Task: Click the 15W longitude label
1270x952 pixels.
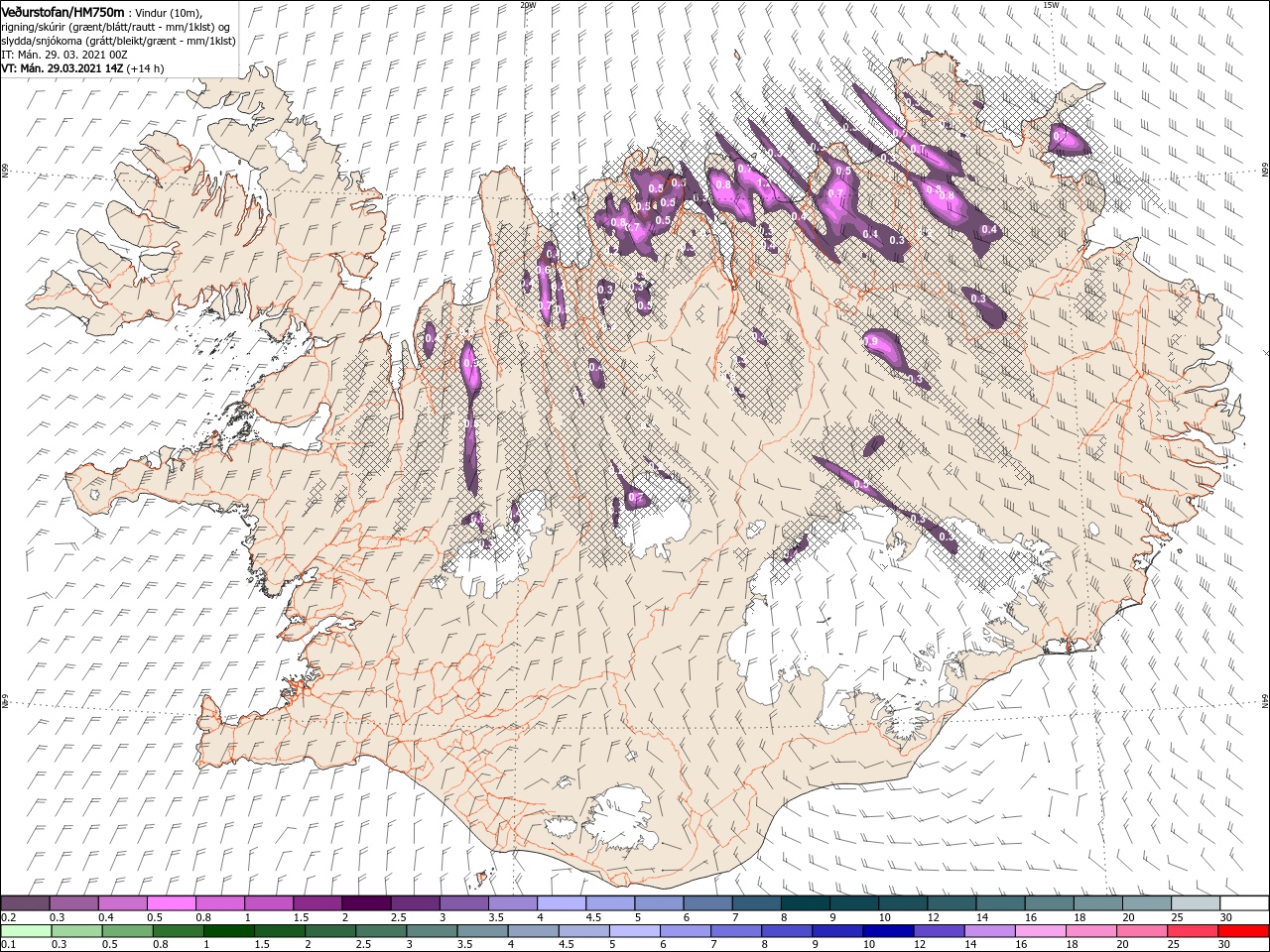Action: 1051,5
